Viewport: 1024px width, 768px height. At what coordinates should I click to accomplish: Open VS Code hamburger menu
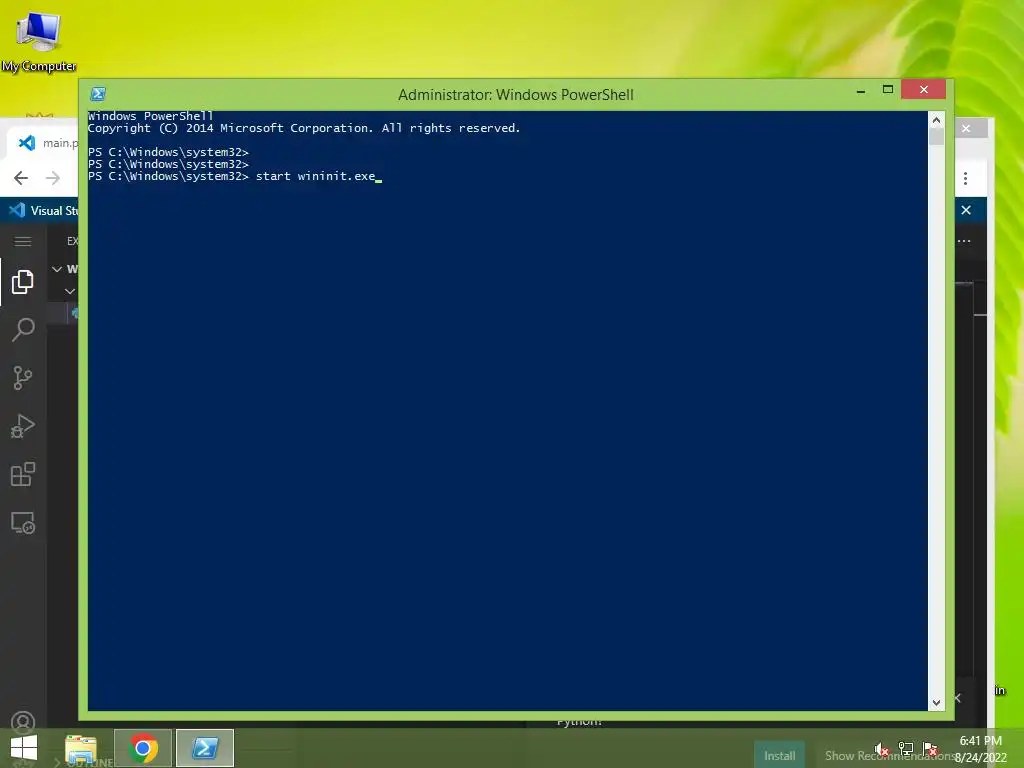[x=23, y=242]
